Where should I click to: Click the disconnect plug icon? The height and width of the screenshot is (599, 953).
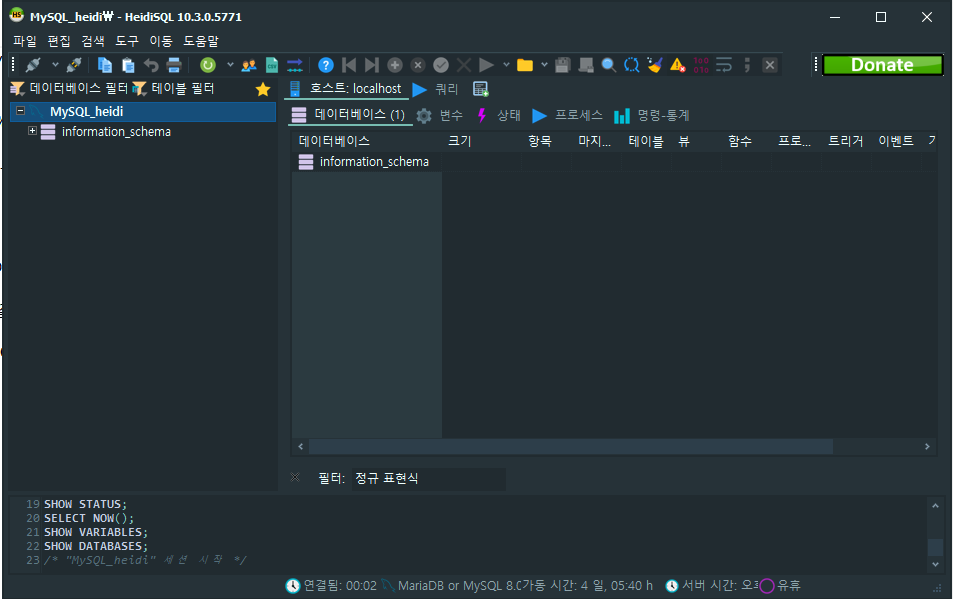[x=74, y=65]
